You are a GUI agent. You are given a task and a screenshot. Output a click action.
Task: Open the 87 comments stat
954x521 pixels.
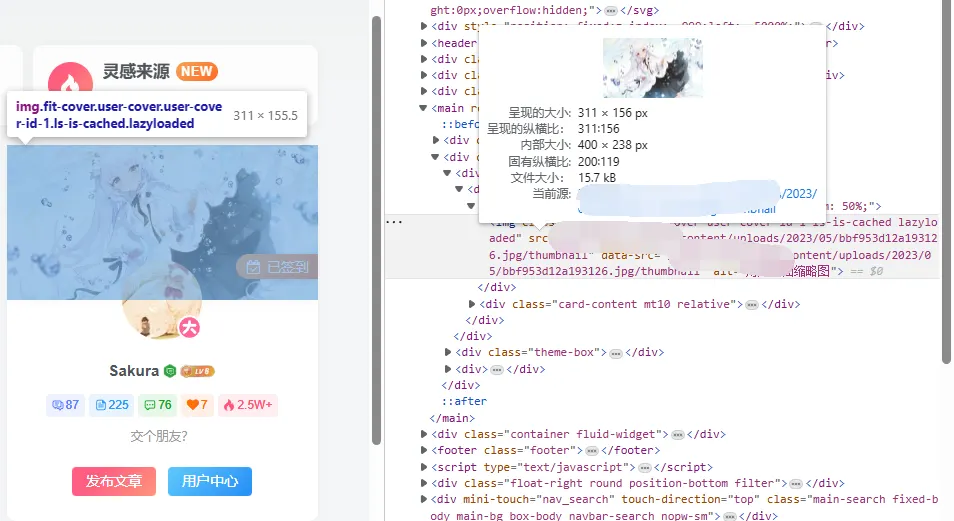click(65, 405)
